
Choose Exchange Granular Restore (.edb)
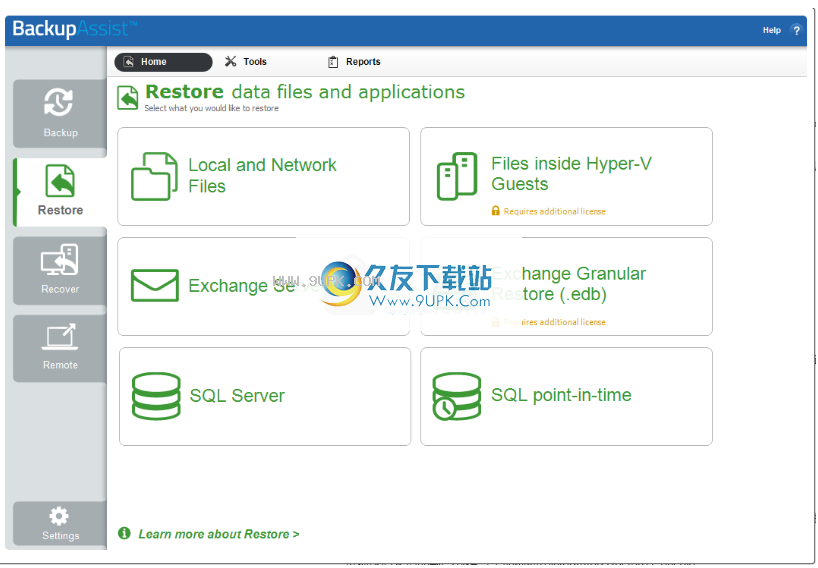pos(567,286)
